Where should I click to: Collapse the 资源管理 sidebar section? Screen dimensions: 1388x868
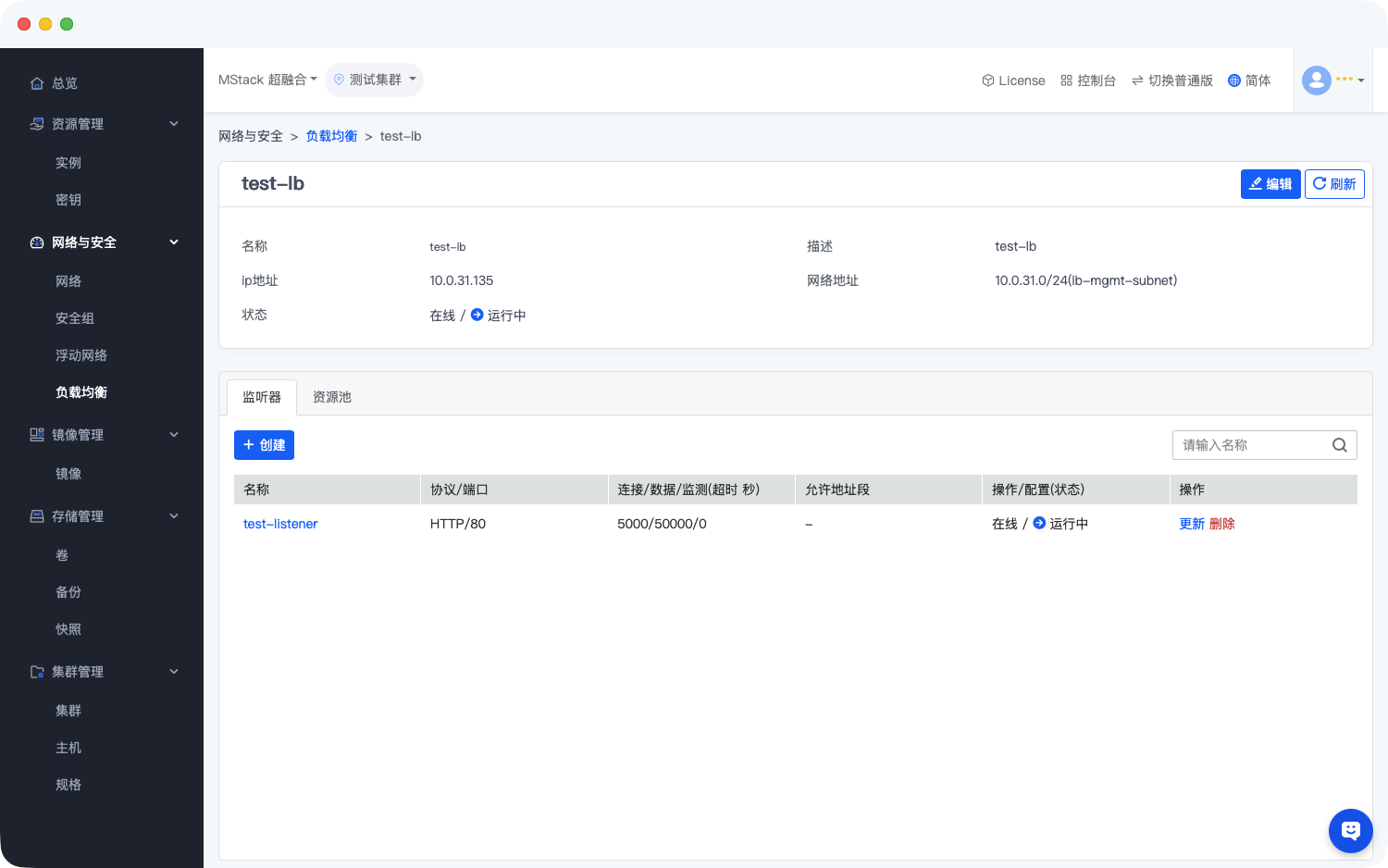[x=174, y=124]
